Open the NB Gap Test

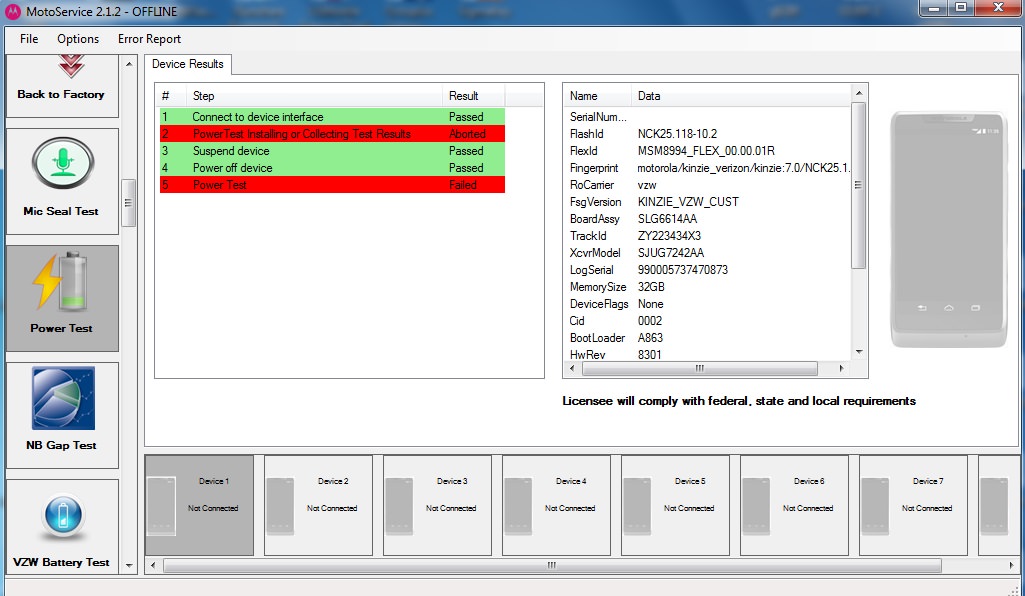tap(62, 415)
